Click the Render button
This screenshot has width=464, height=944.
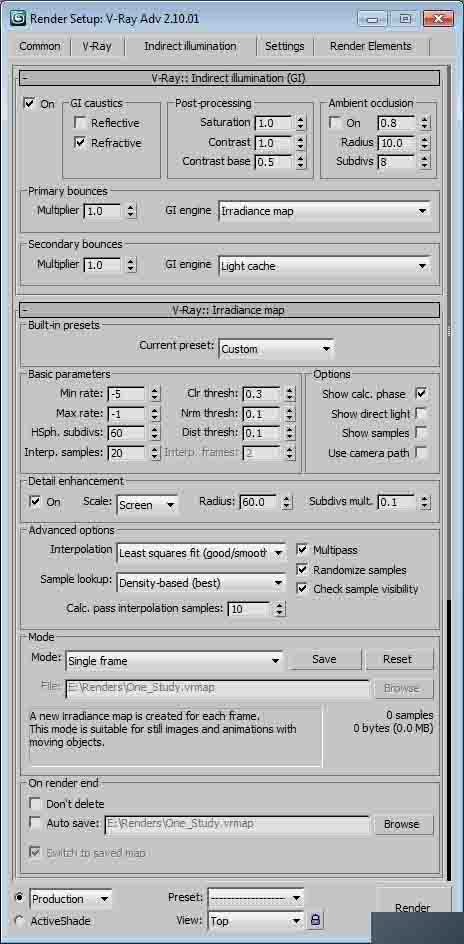[413, 907]
